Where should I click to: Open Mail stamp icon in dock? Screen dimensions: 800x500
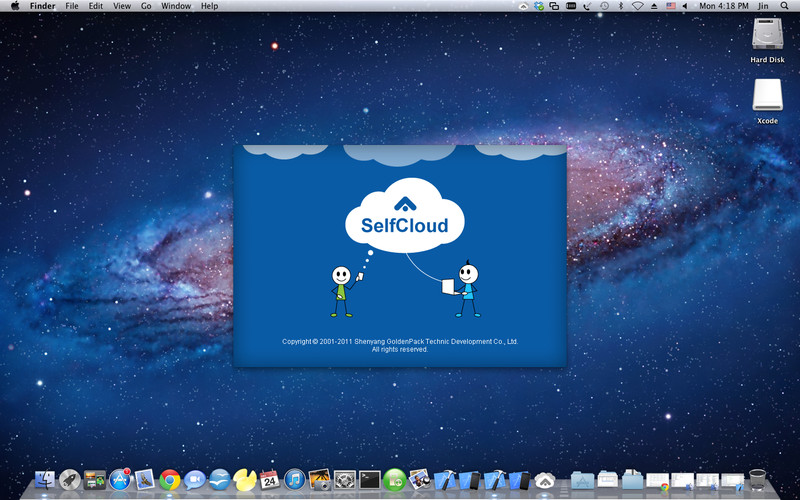pyautogui.click(x=145, y=480)
